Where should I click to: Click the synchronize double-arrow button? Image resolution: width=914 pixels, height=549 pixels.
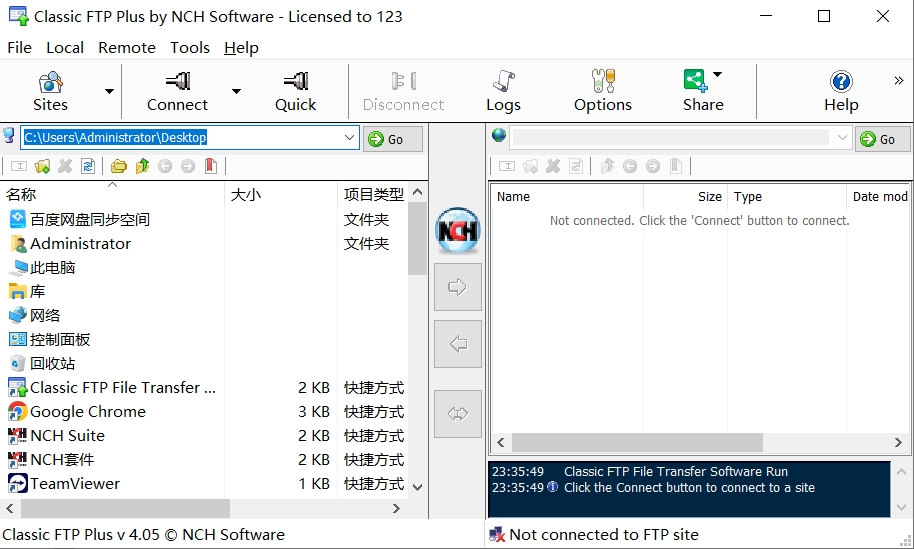[x=458, y=414]
